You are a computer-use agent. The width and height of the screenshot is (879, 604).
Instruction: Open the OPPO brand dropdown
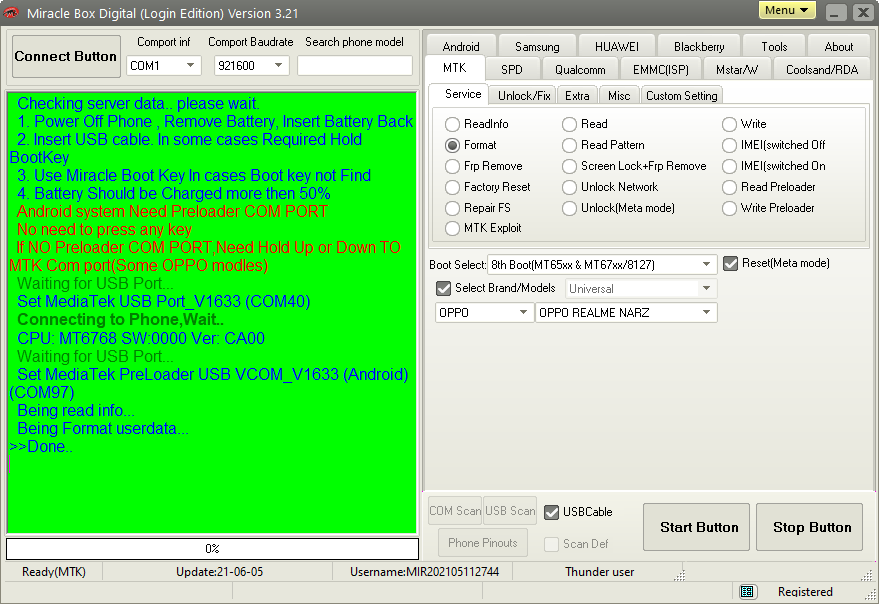(x=483, y=312)
